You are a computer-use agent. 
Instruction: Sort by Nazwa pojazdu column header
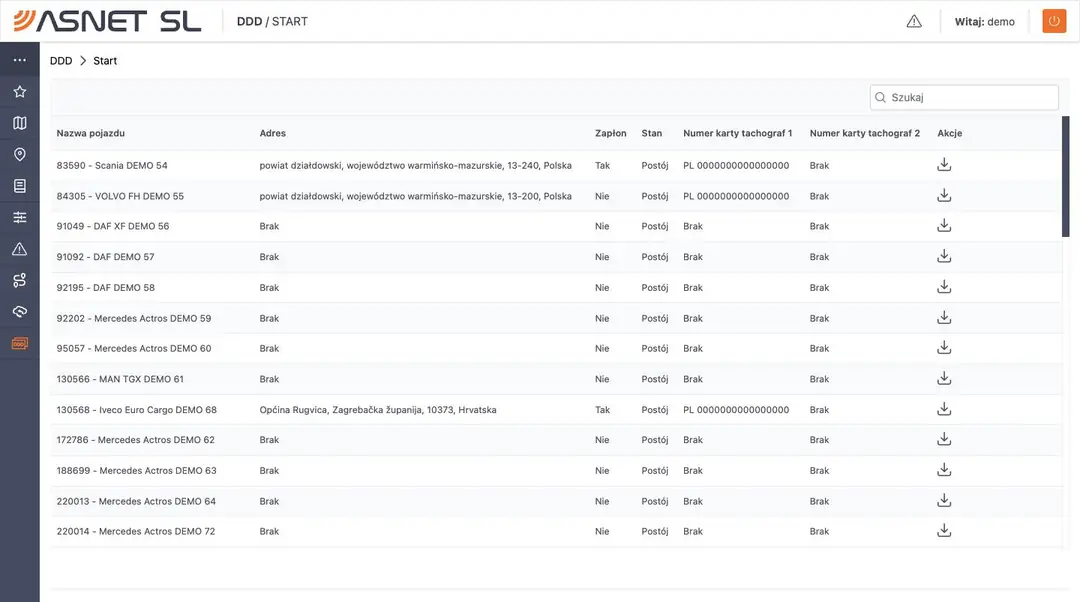tap(90, 133)
